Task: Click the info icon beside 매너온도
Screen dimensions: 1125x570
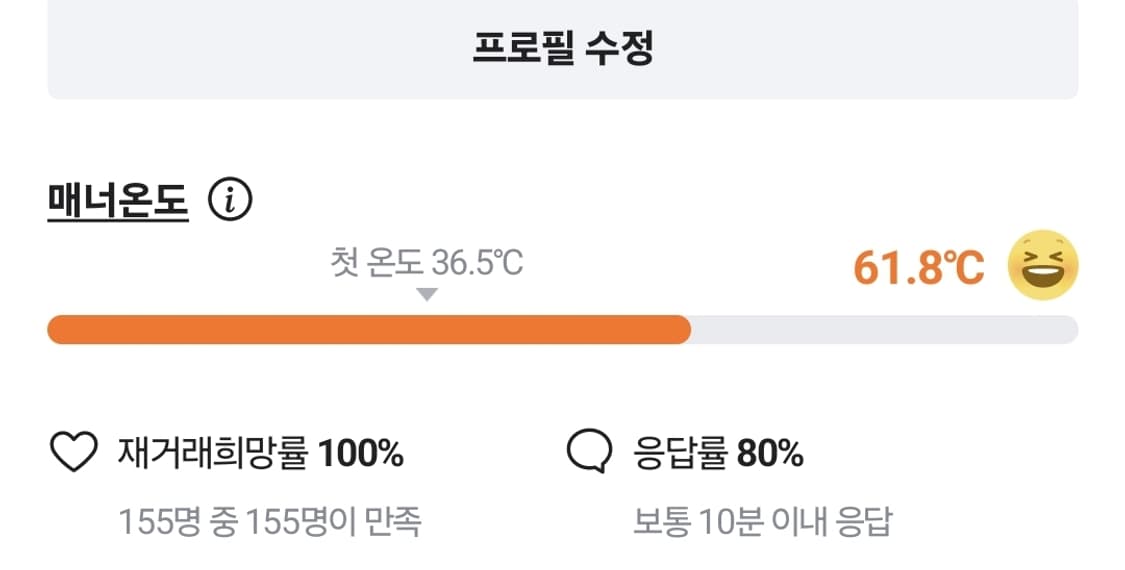Action: coord(230,202)
